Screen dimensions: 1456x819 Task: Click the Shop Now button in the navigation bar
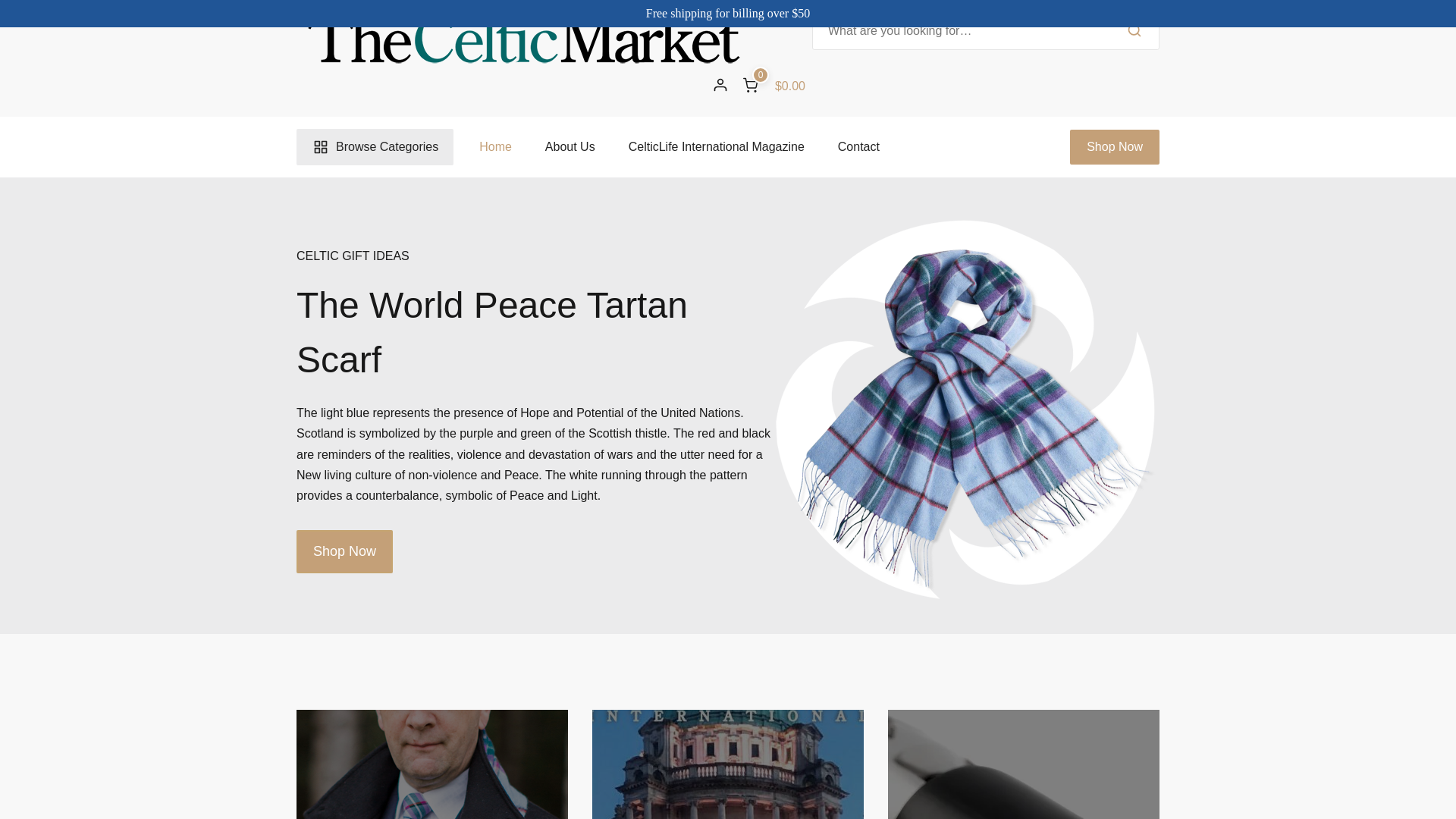[x=1114, y=147]
